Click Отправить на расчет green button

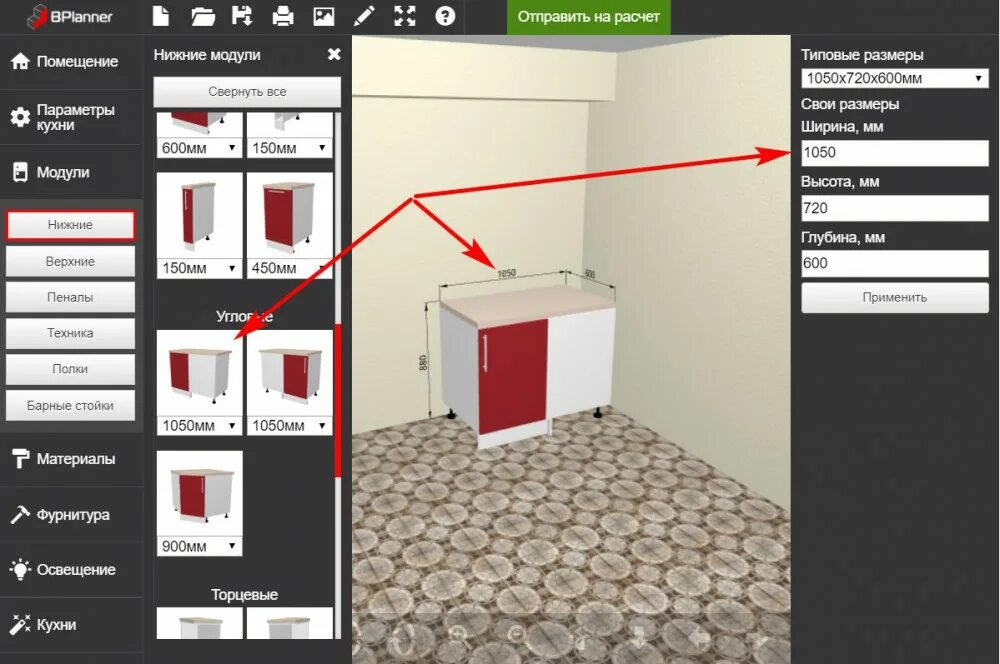[588, 17]
